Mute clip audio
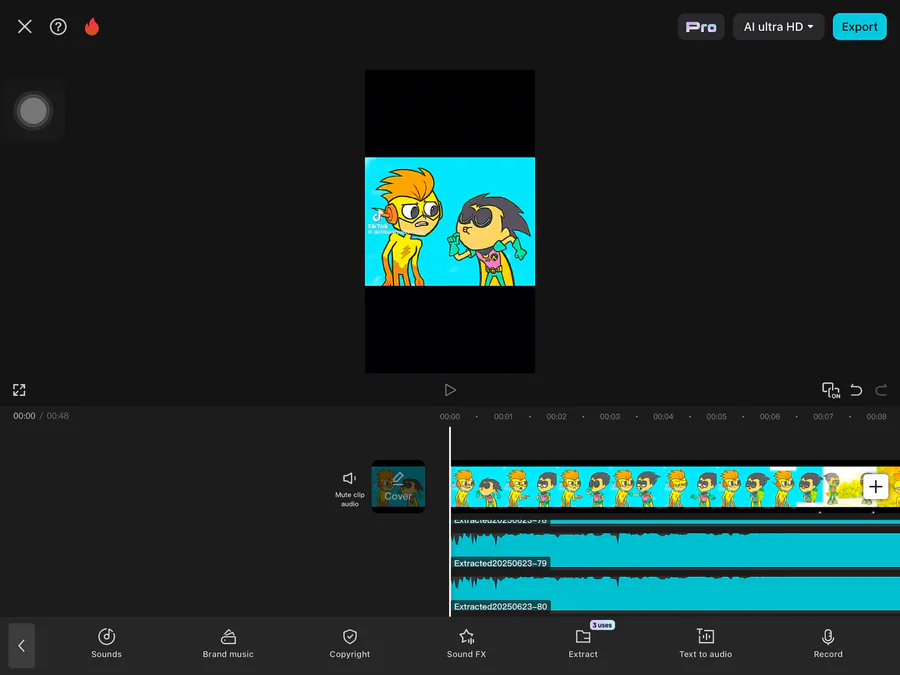900x675 pixels. [350, 488]
